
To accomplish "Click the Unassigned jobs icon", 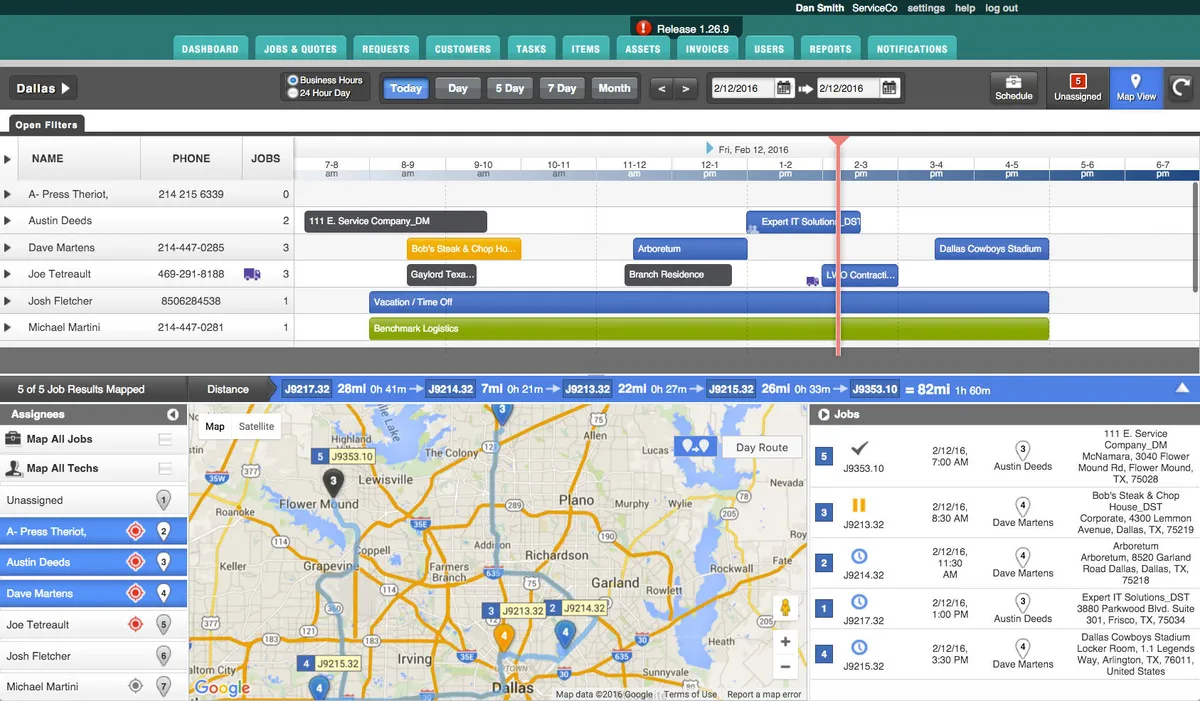I will point(1077,83).
